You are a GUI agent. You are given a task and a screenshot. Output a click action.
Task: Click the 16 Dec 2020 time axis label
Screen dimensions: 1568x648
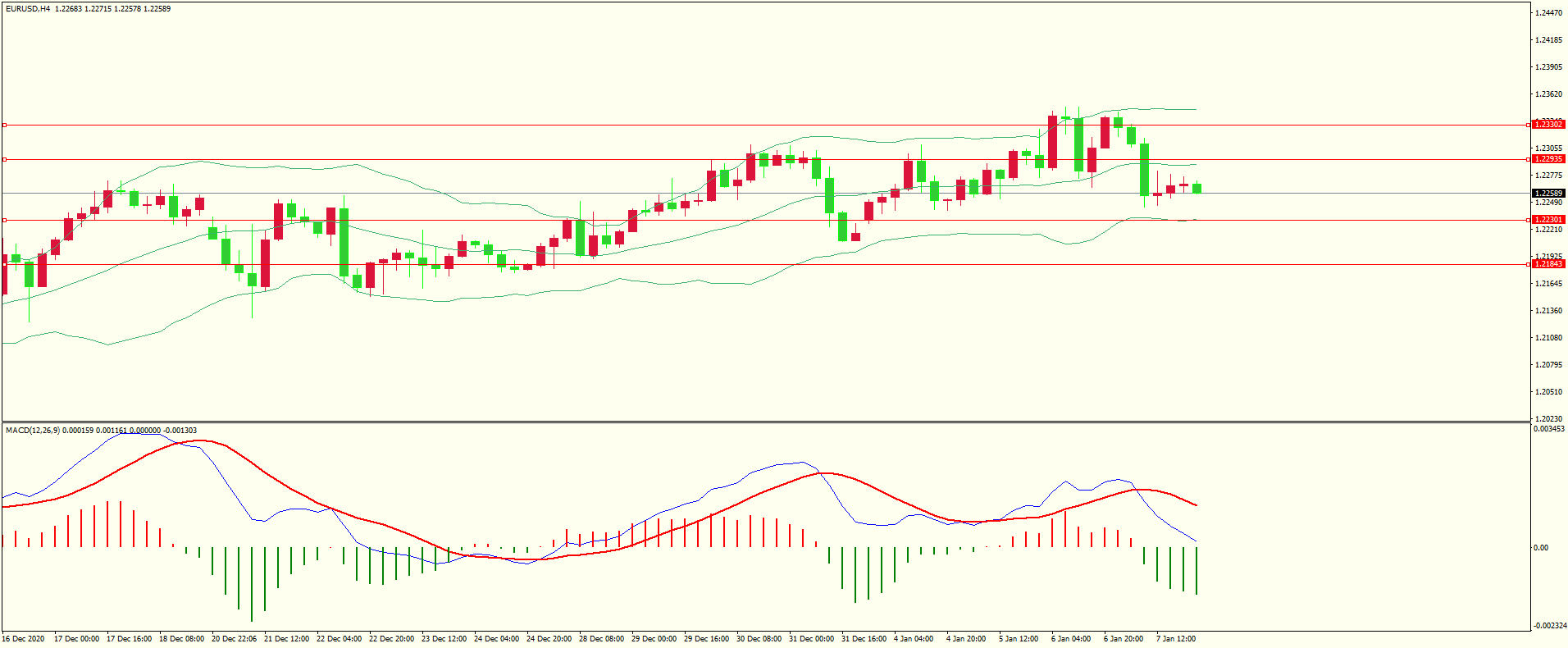click(24, 639)
